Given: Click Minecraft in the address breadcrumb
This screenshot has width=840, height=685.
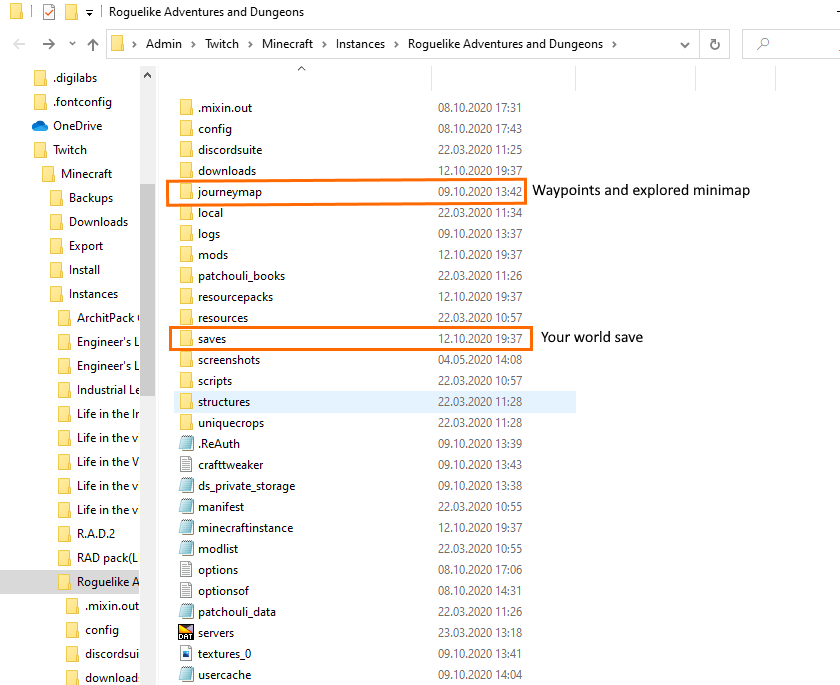Looking at the screenshot, I should (x=287, y=44).
